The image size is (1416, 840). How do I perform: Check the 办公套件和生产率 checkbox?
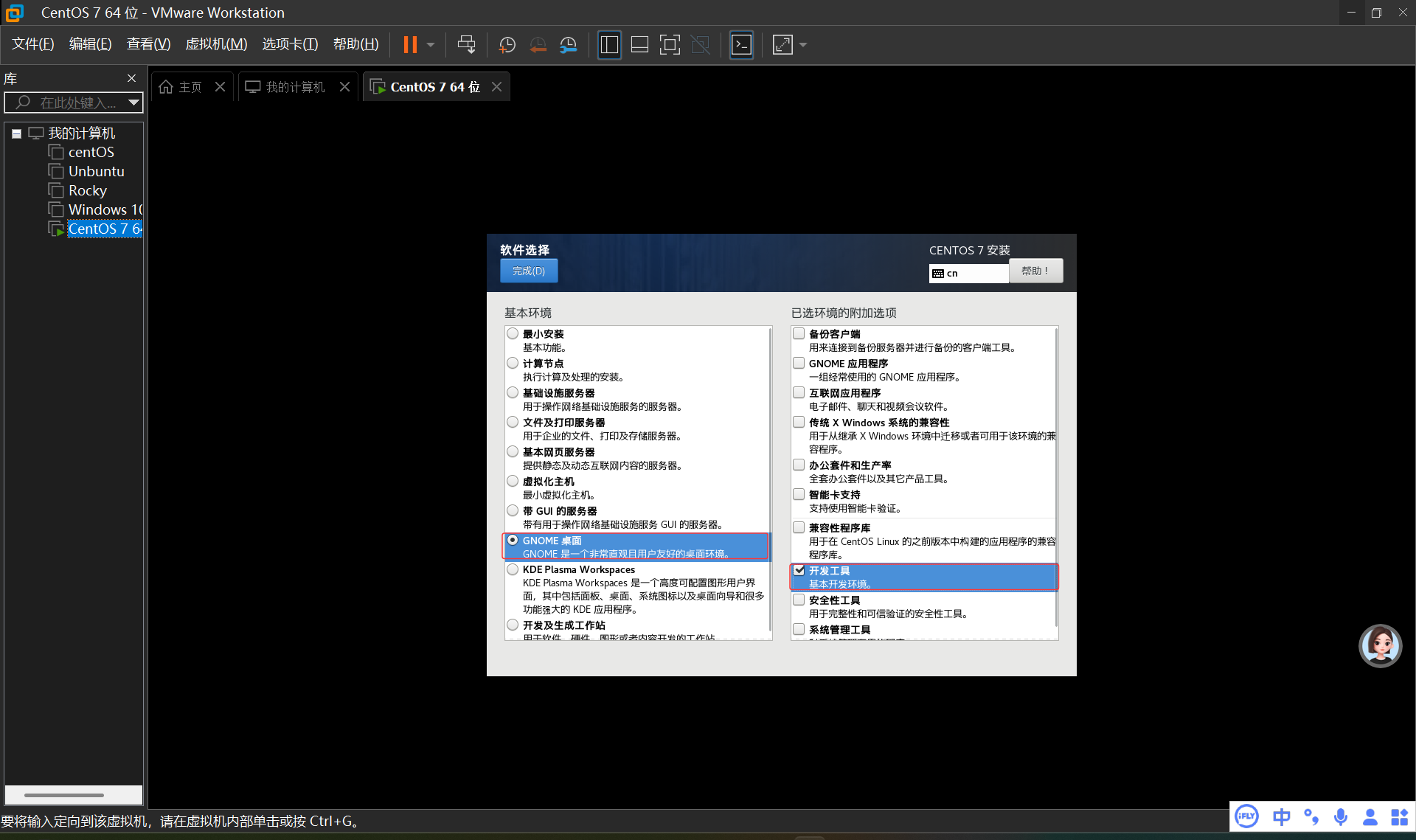coord(799,465)
